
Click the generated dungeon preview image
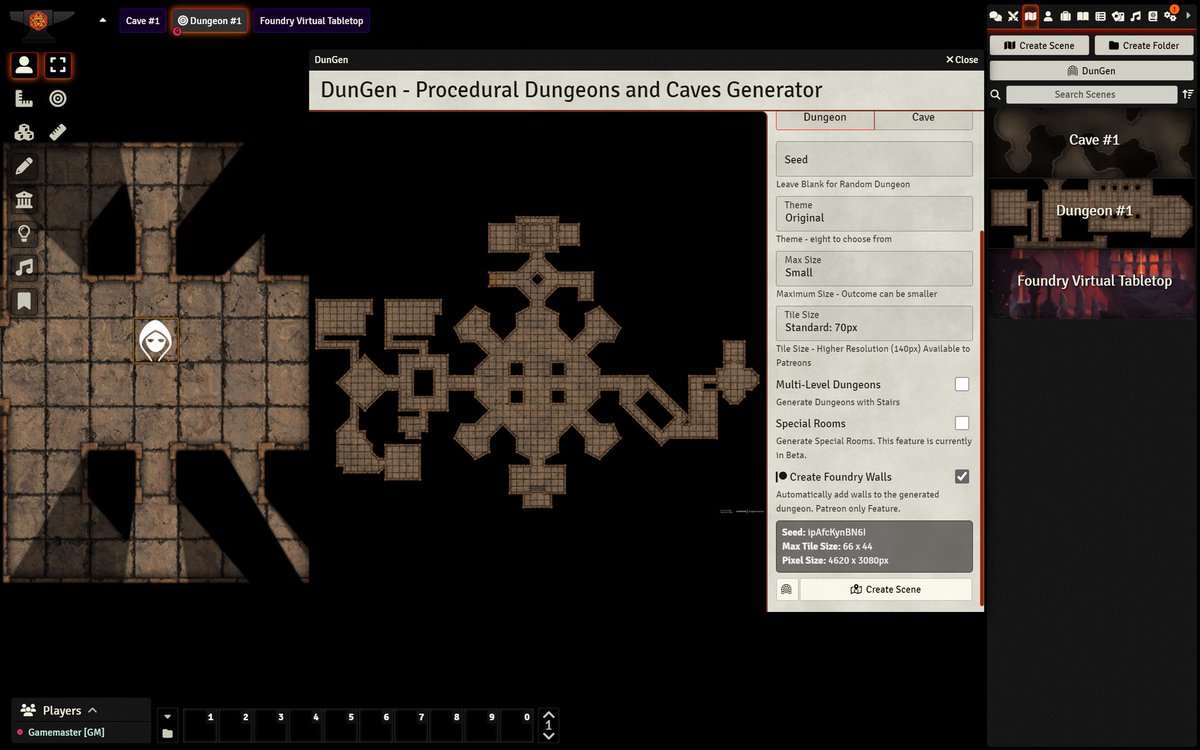[x=538, y=362]
